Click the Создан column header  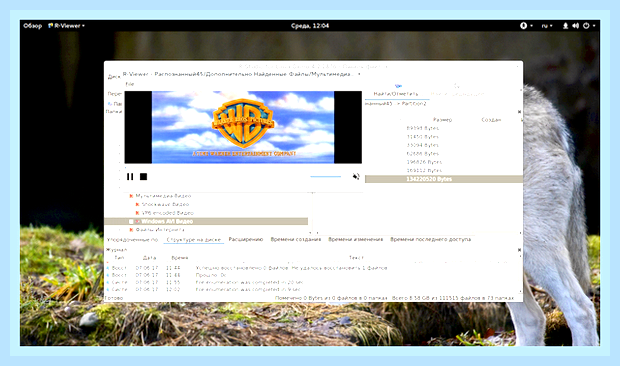(491, 119)
